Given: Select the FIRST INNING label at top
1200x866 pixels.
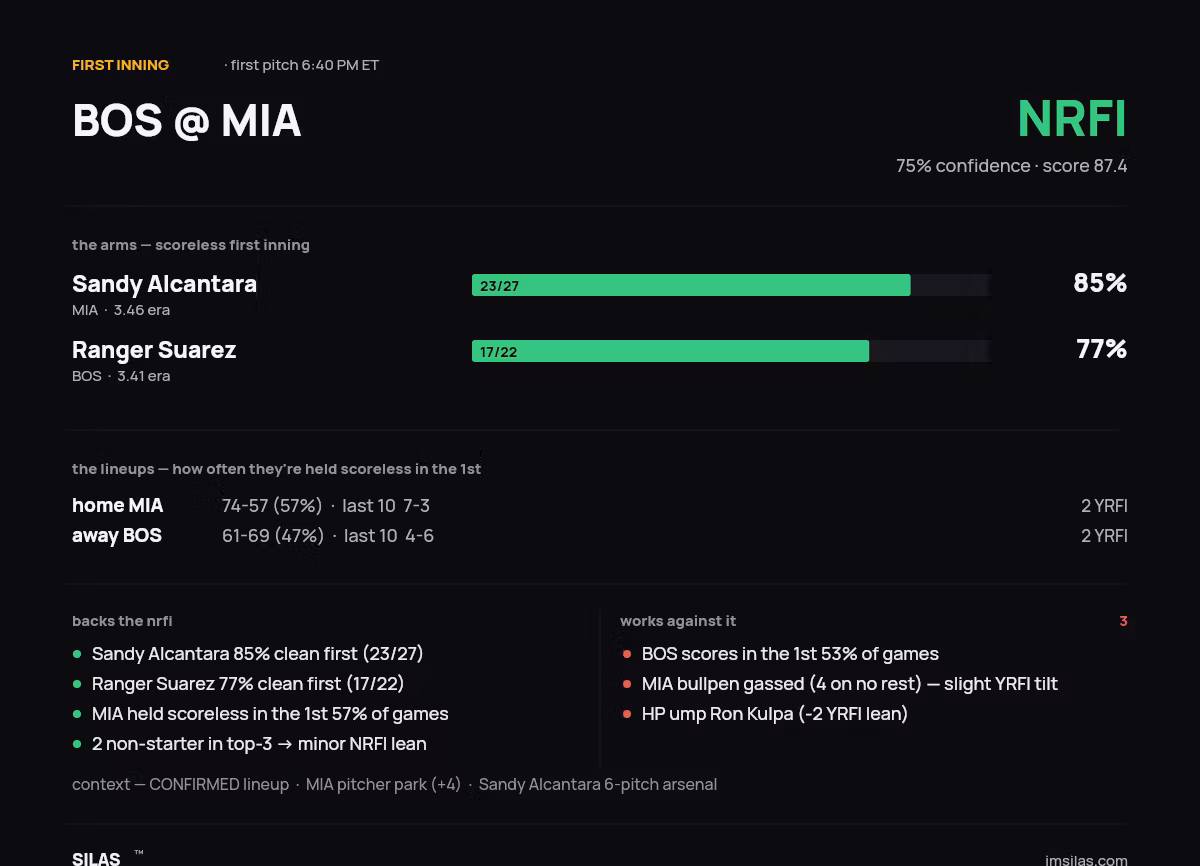Looking at the screenshot, I should [x=121, y=65].
